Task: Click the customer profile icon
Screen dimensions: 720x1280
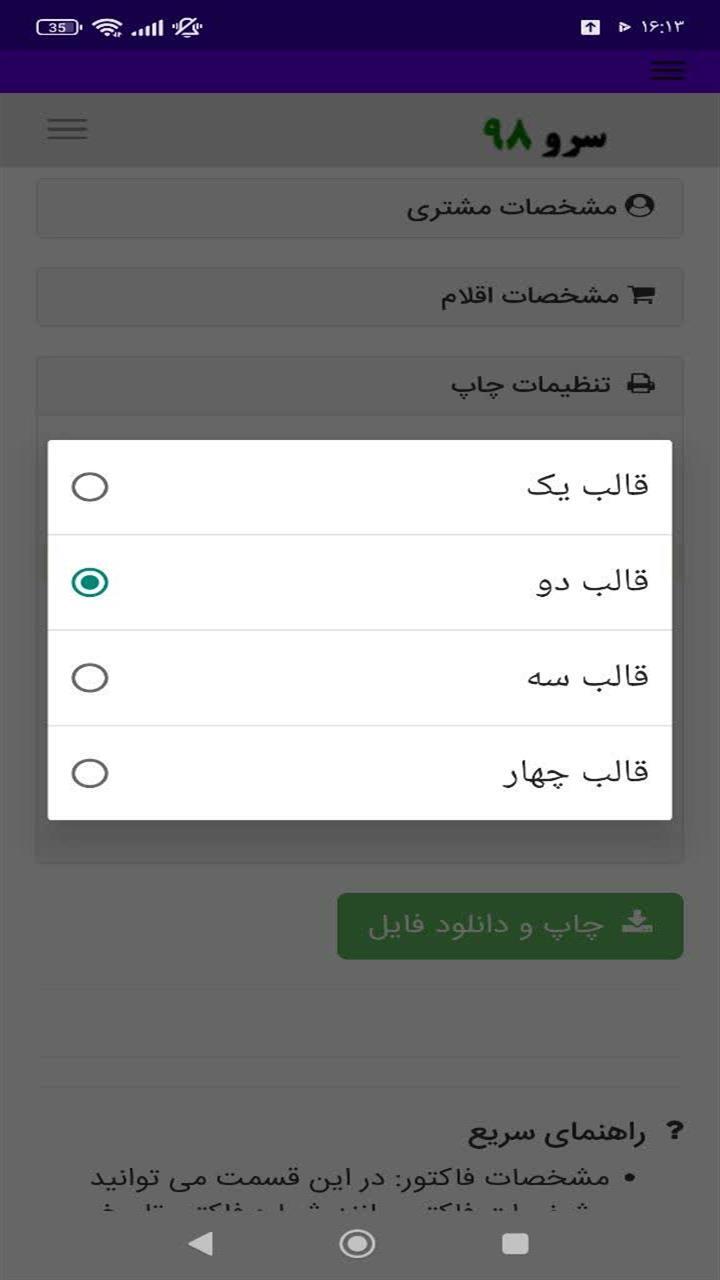Action: tap(639, 206)
